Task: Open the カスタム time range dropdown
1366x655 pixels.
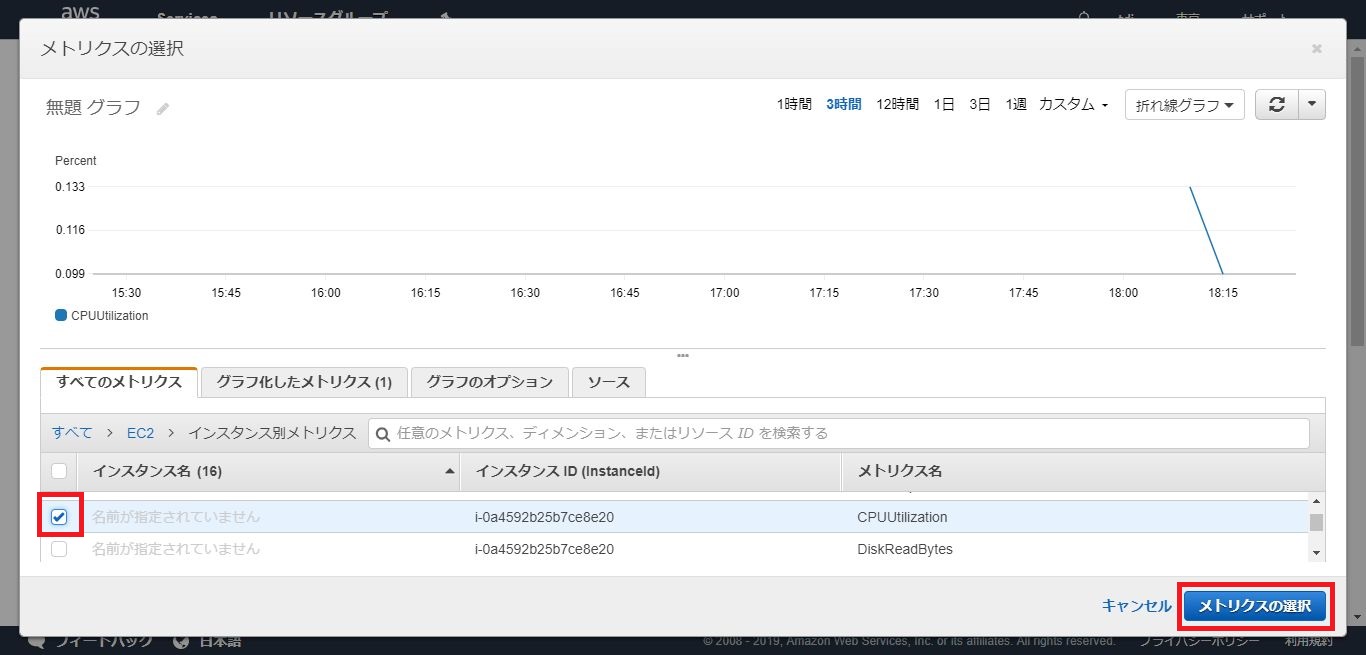Action: [x=1073, y=105]
